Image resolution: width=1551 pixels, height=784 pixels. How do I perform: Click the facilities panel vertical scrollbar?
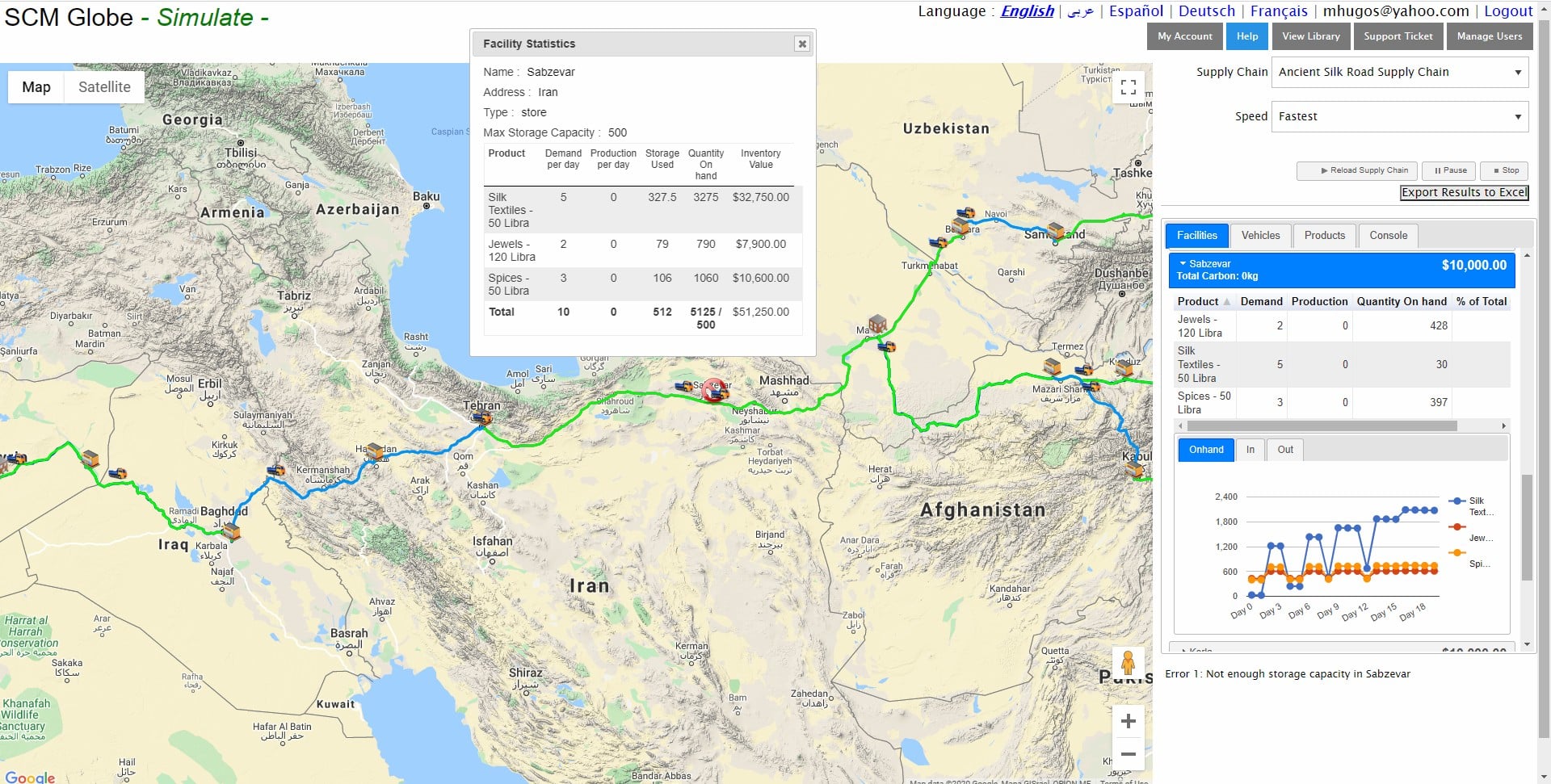coord(1526,527)
